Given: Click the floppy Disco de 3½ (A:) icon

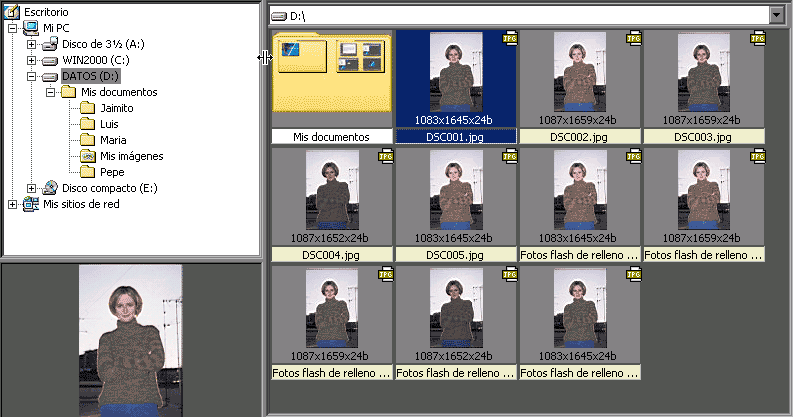Looking at the screenshot, I should click(50, 44).
